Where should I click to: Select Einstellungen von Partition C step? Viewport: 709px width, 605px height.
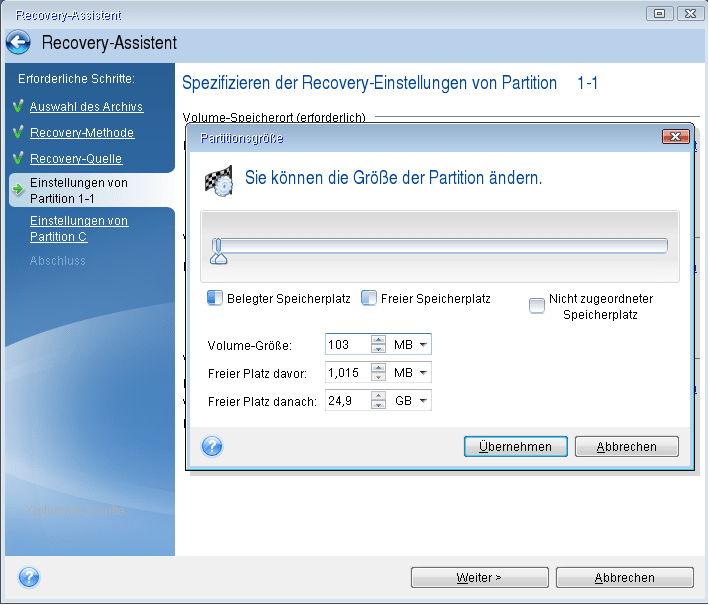[78, 228]
